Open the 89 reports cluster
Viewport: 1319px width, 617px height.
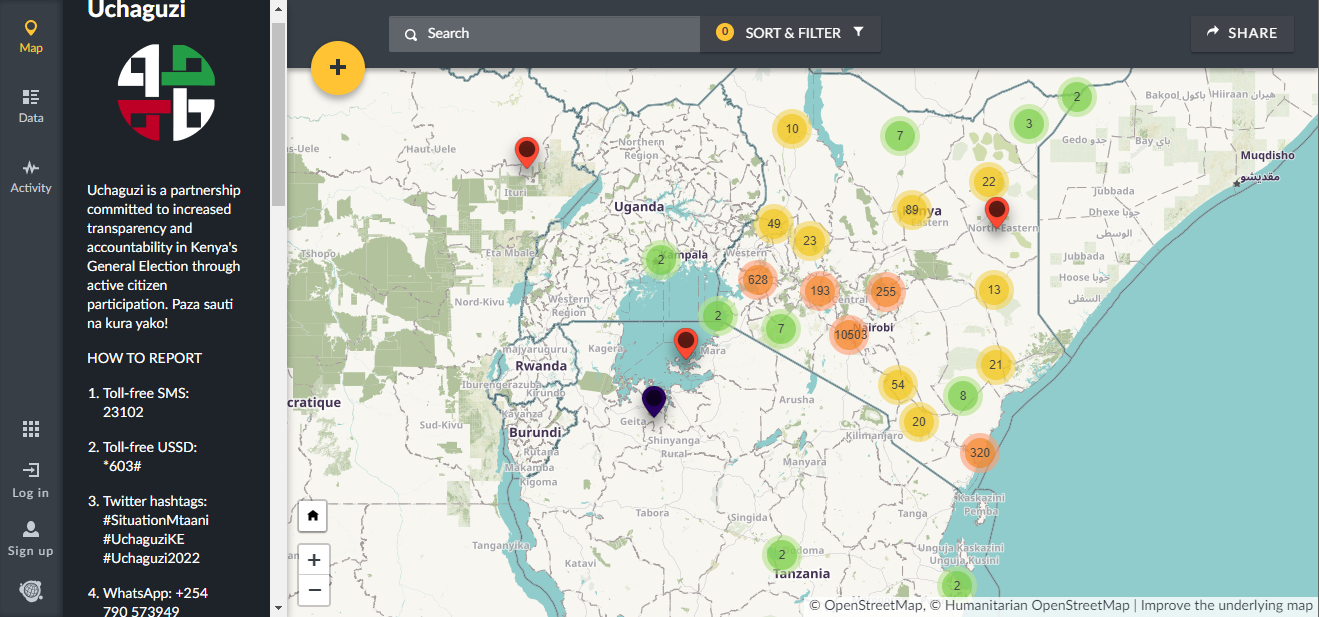tap(911, 210)
